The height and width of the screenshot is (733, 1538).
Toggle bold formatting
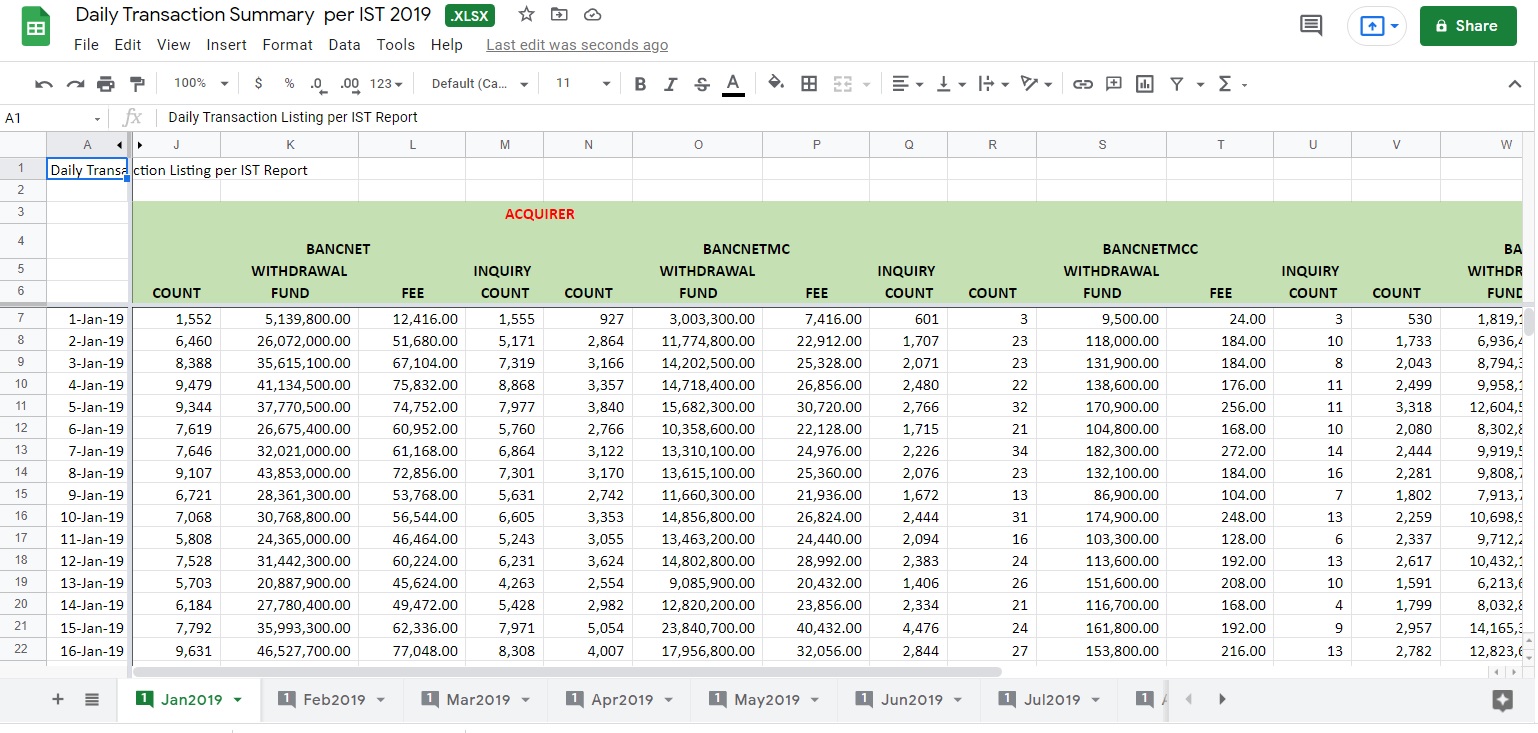click(x=640, y=84)
